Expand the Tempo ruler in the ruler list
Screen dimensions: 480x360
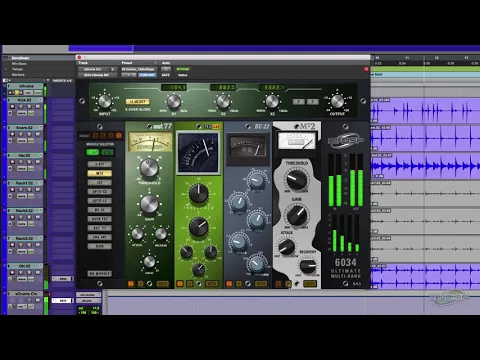6,69
